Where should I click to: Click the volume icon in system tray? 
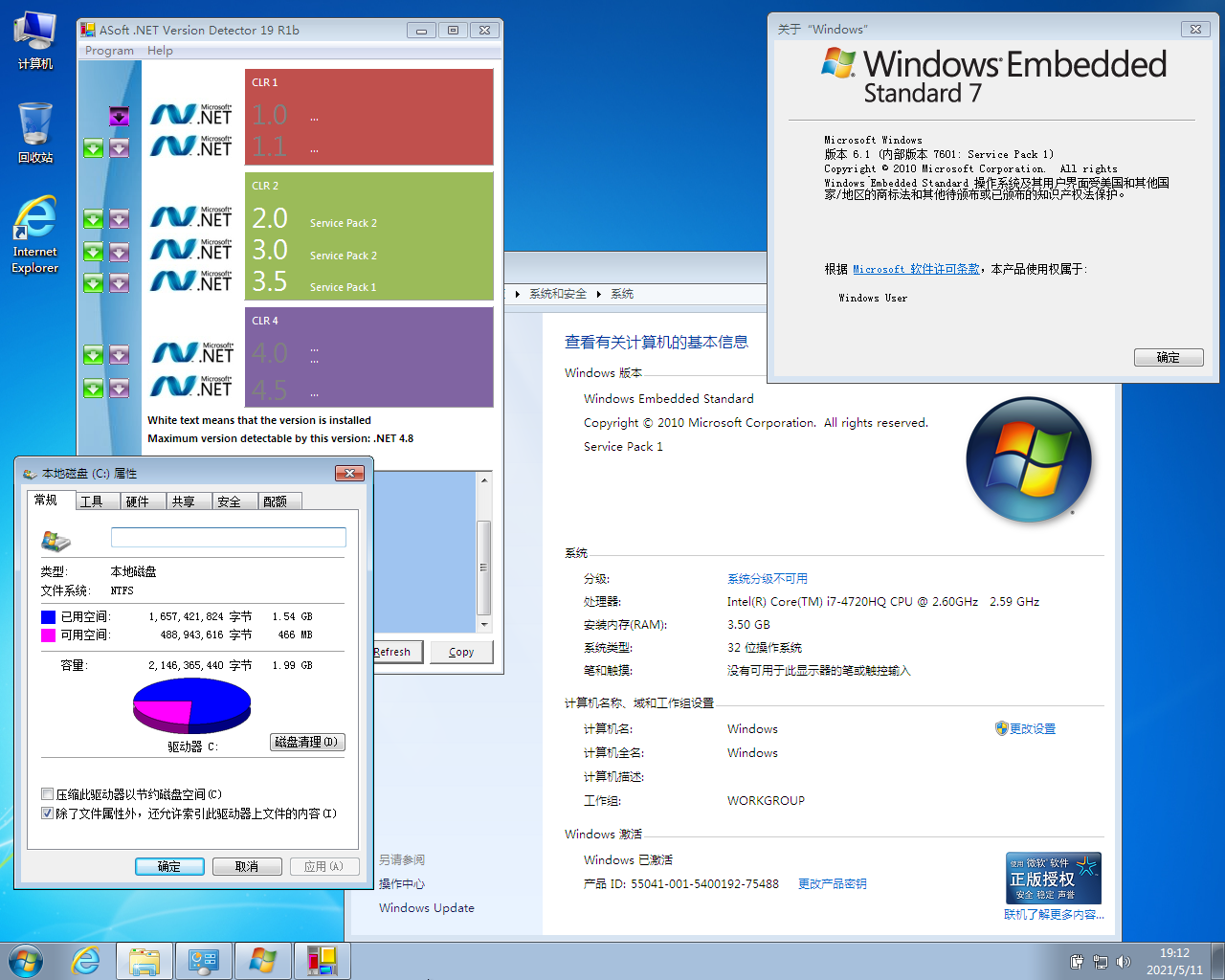pyautogui.click(x=1124, y=962)
